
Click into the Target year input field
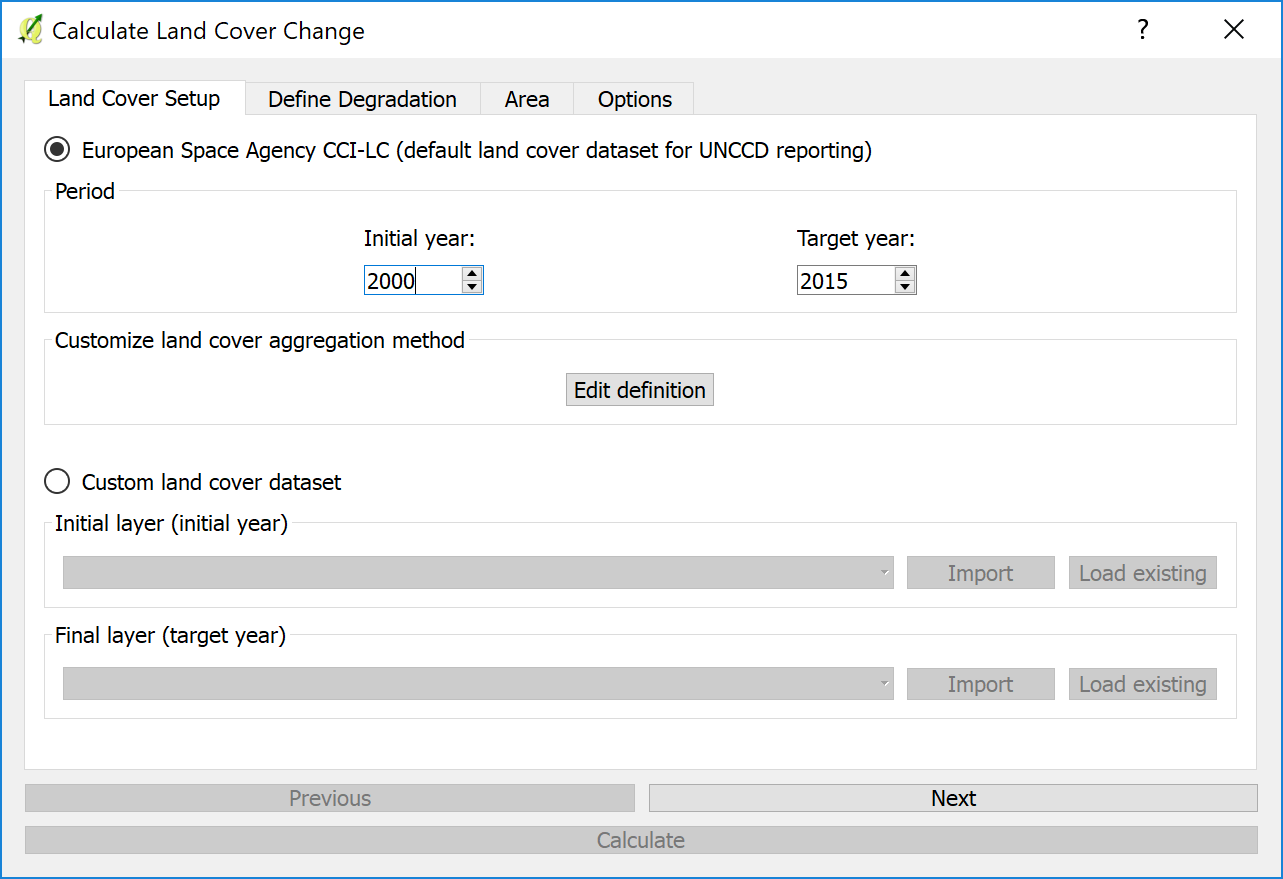[x=844, y=281]
